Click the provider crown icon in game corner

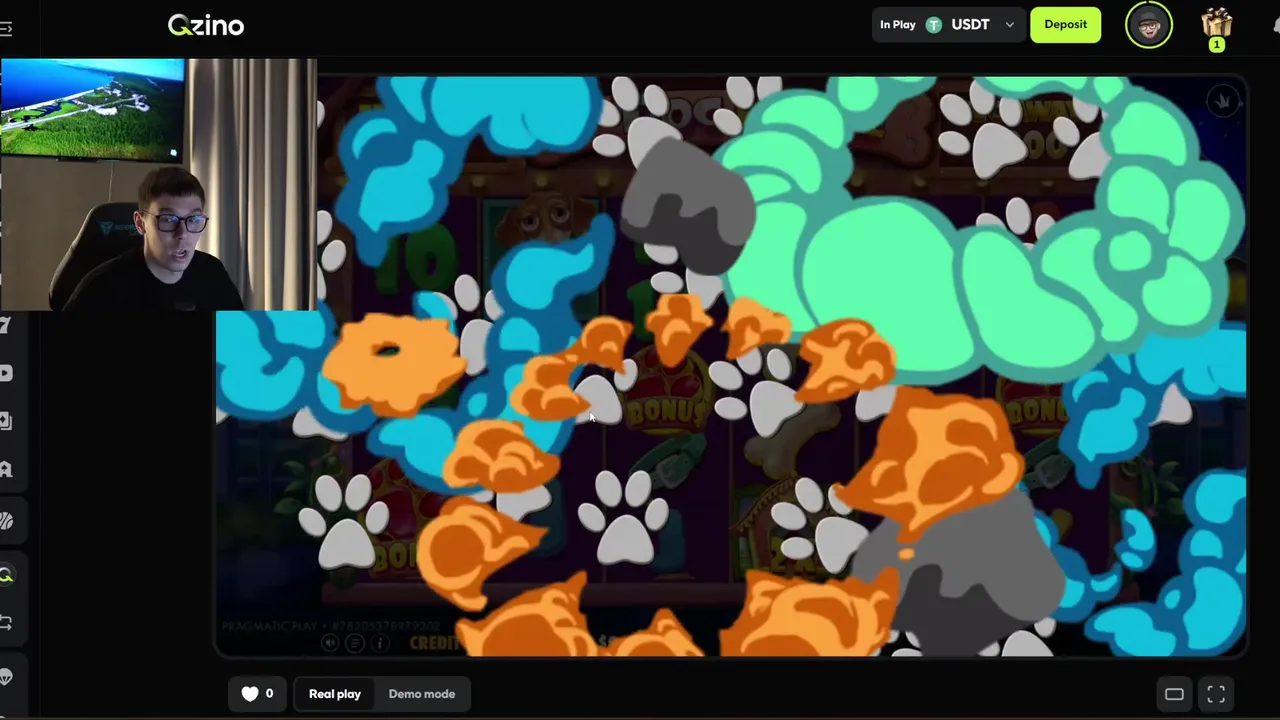point(1222,101)
